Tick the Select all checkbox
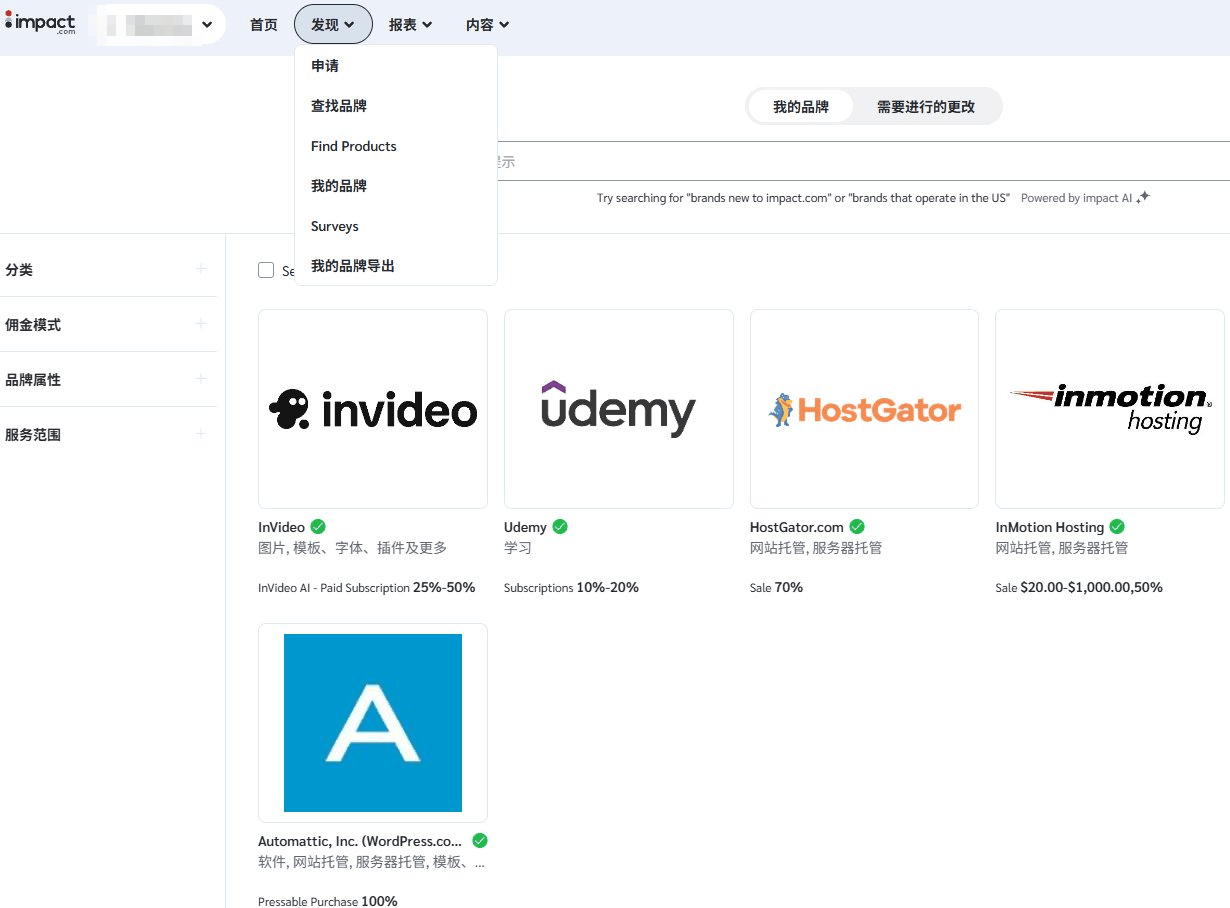The height and width of the screenshot is (908, 1230). [266, 270]
